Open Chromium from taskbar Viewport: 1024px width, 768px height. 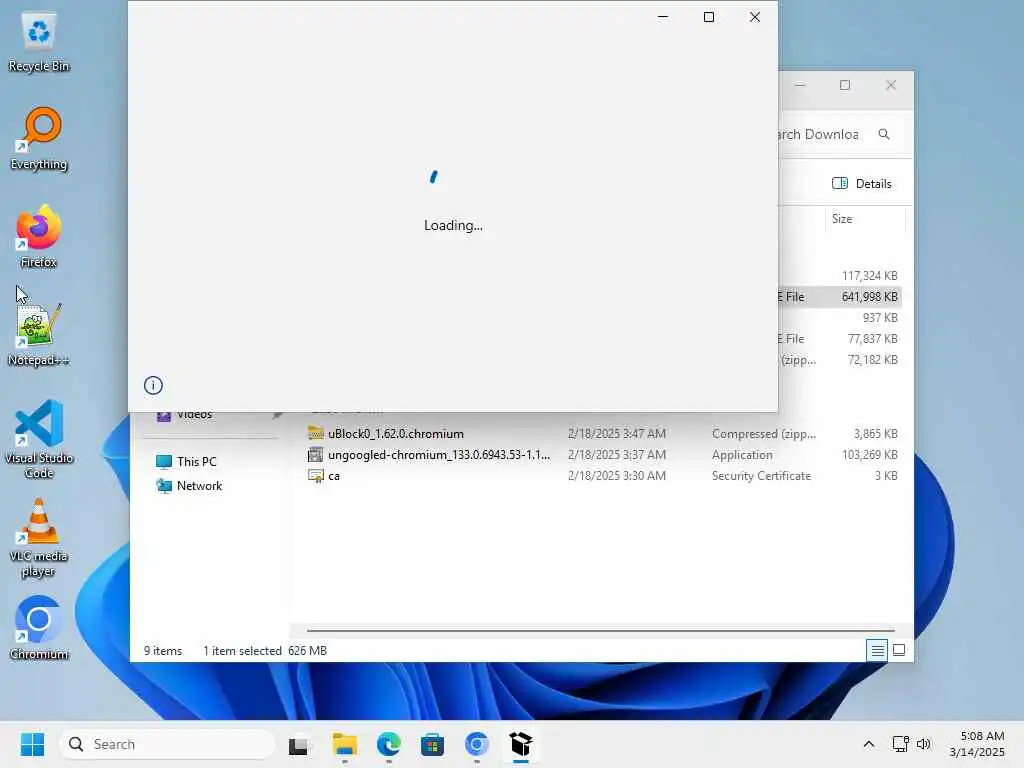[x=477, y=744]
